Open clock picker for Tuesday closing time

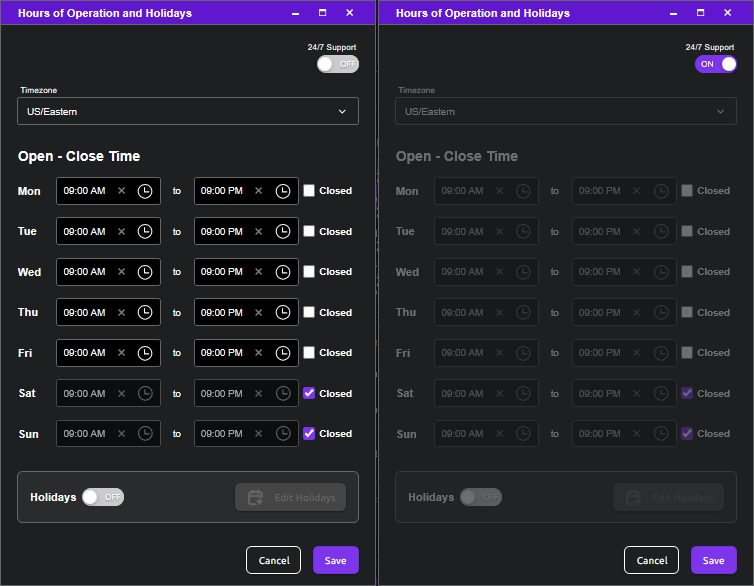[283, 231]
